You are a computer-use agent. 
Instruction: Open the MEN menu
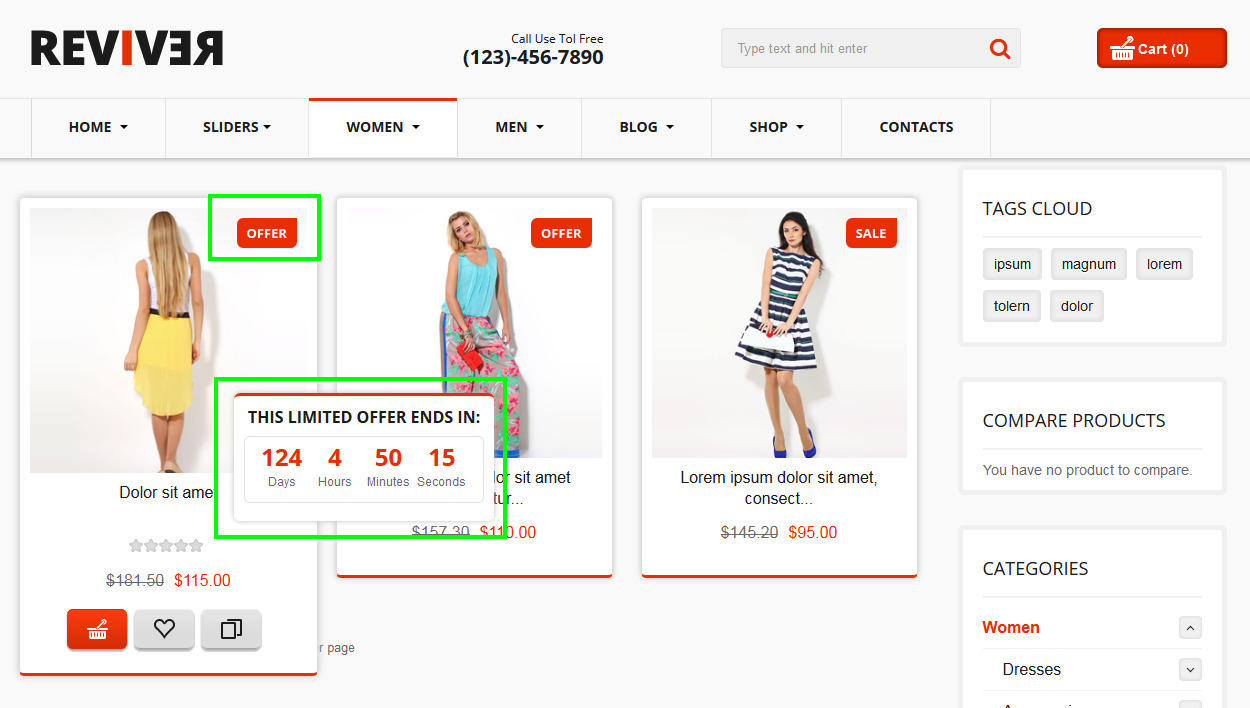[519, 127]
